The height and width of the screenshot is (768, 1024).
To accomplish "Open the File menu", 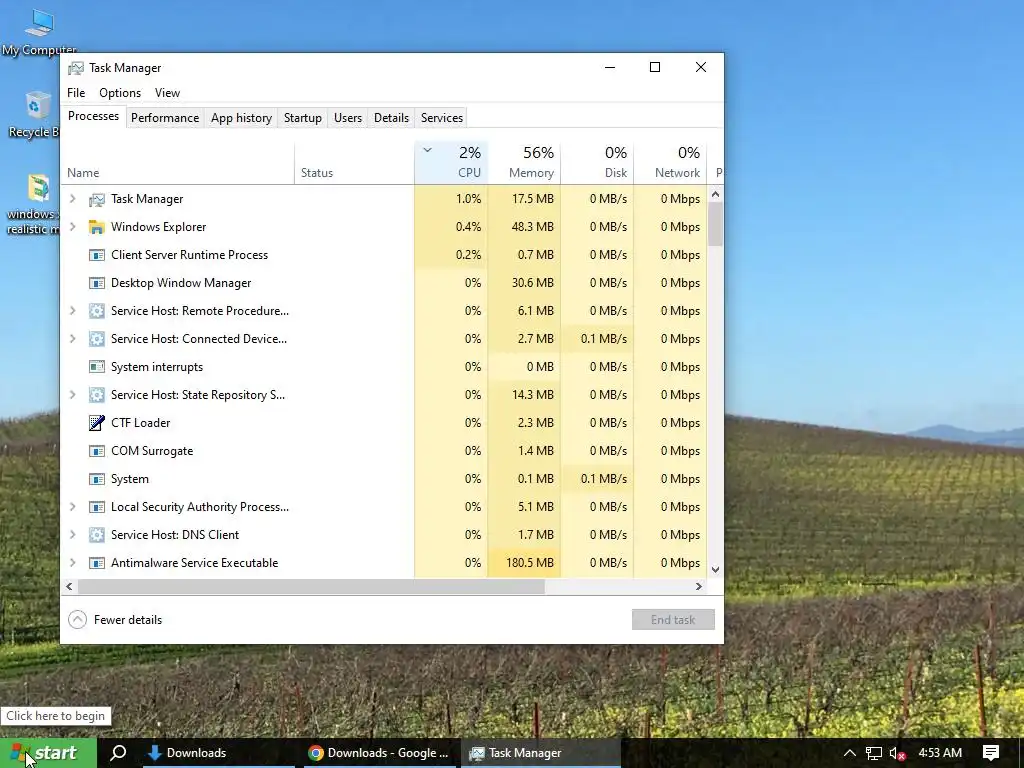I will 76,93.
